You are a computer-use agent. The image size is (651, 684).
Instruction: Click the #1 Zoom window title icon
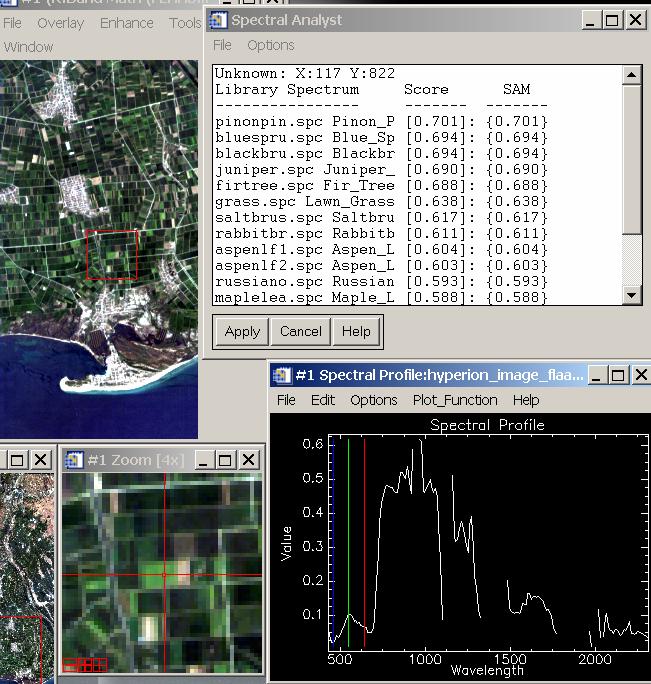coord(74,460)
